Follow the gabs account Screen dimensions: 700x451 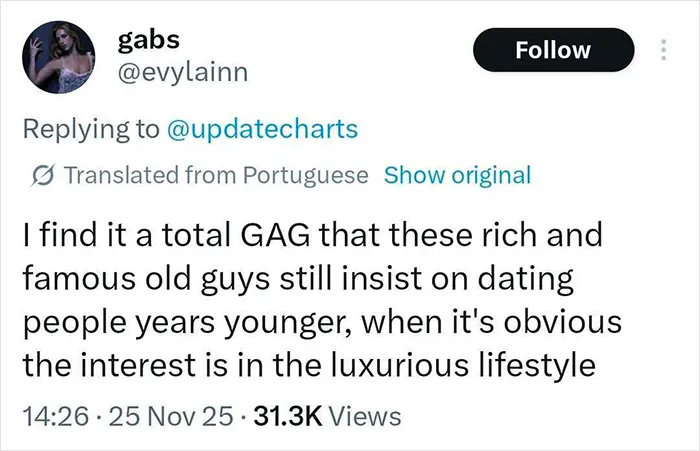pos(553,50)
